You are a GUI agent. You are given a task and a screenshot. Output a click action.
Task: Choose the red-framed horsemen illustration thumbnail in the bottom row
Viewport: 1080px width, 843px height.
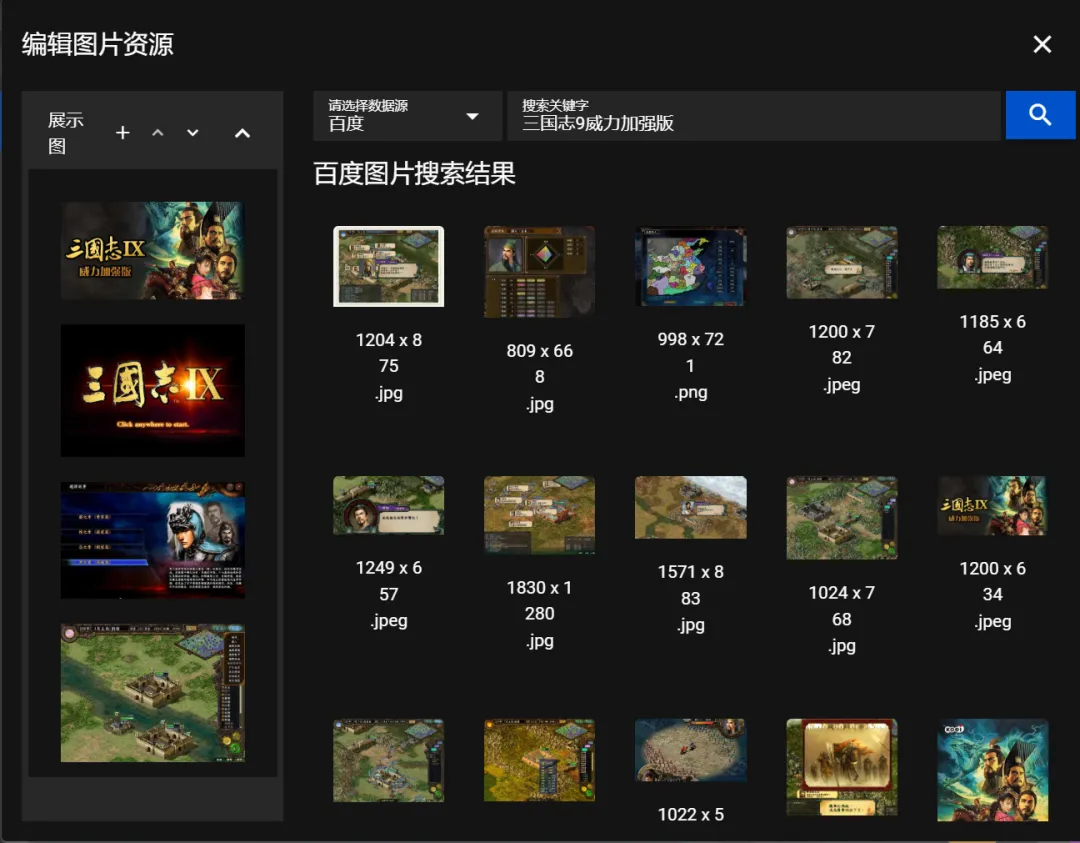click(x=842, y=768)
